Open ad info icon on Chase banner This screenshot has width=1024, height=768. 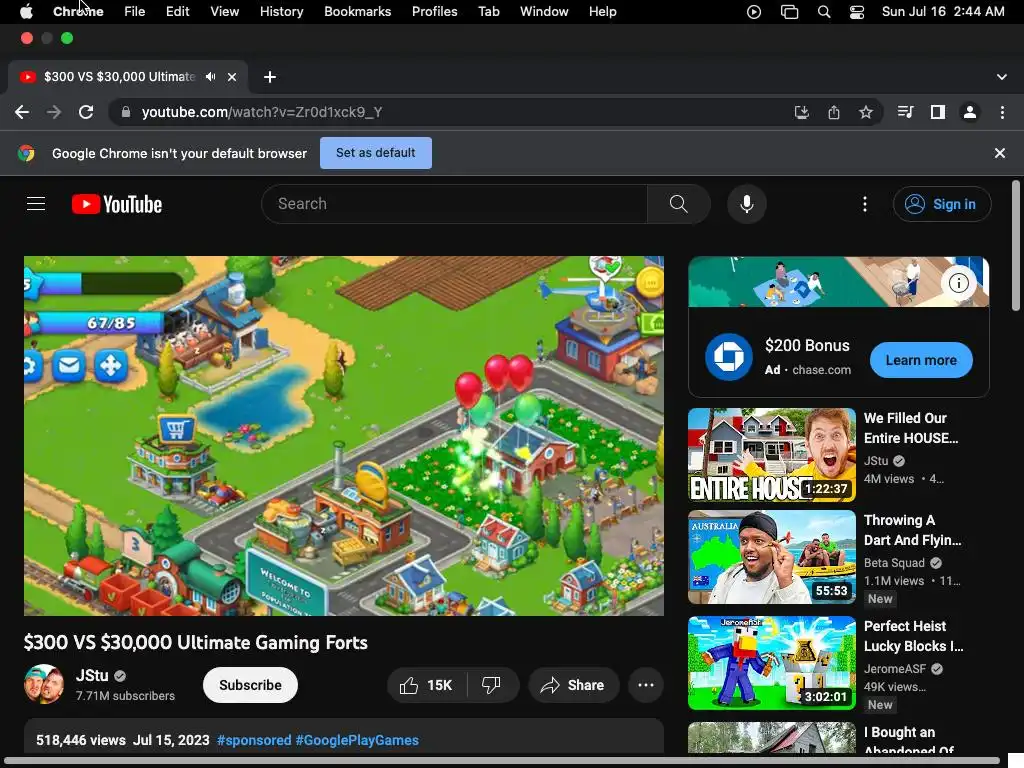click(x=958, y=283)
